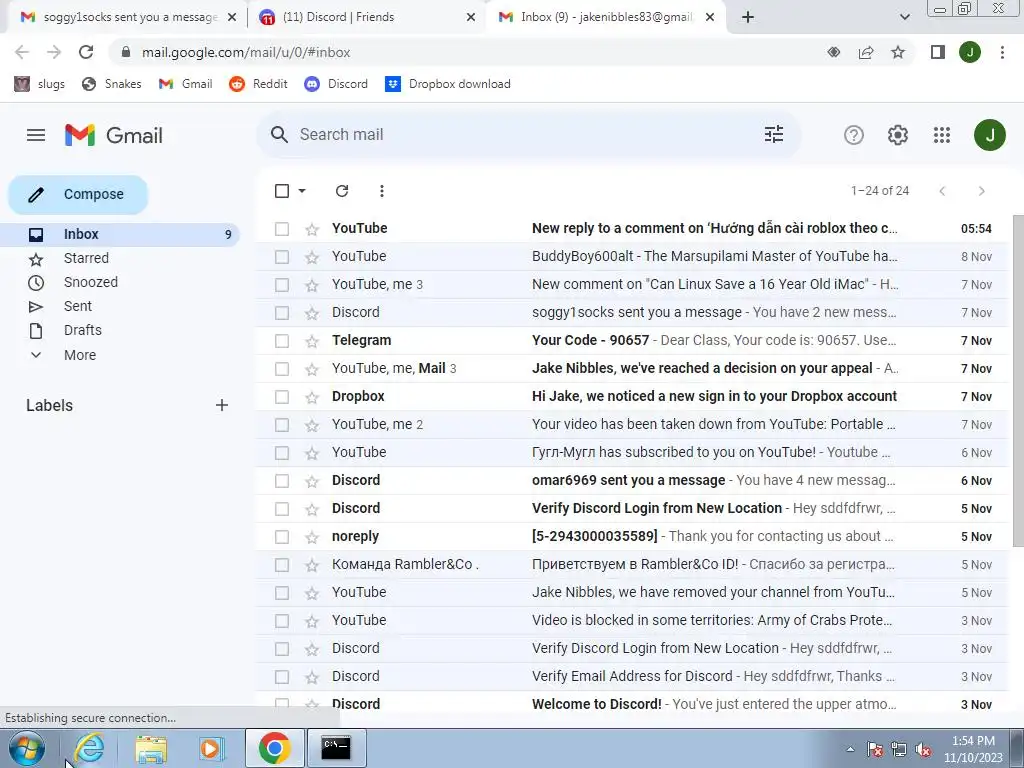Refresh the inbox mail list
The width and height of the screenshot is (1024, 768).
tap(342, 191)
